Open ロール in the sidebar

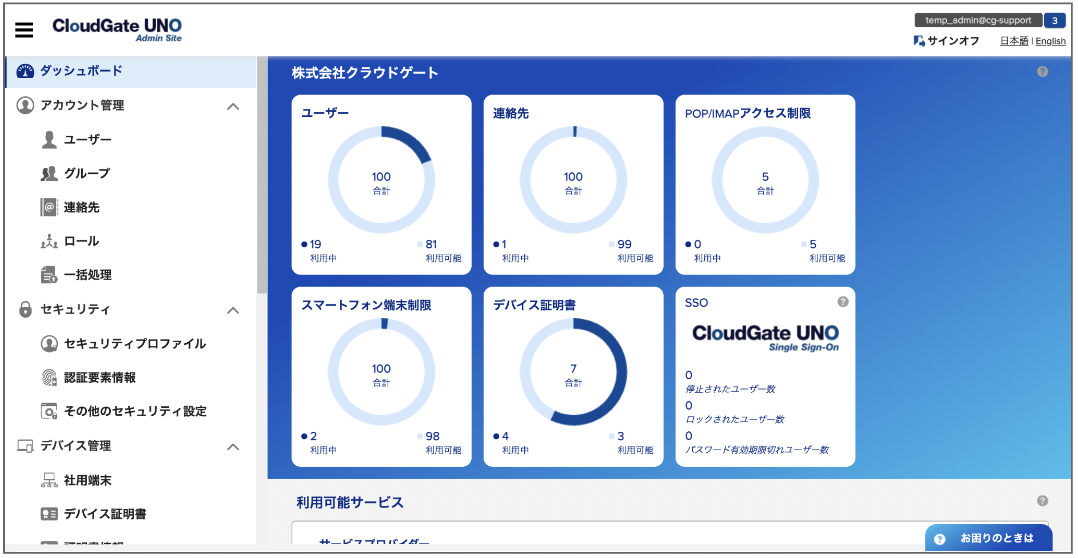[81, 241]
